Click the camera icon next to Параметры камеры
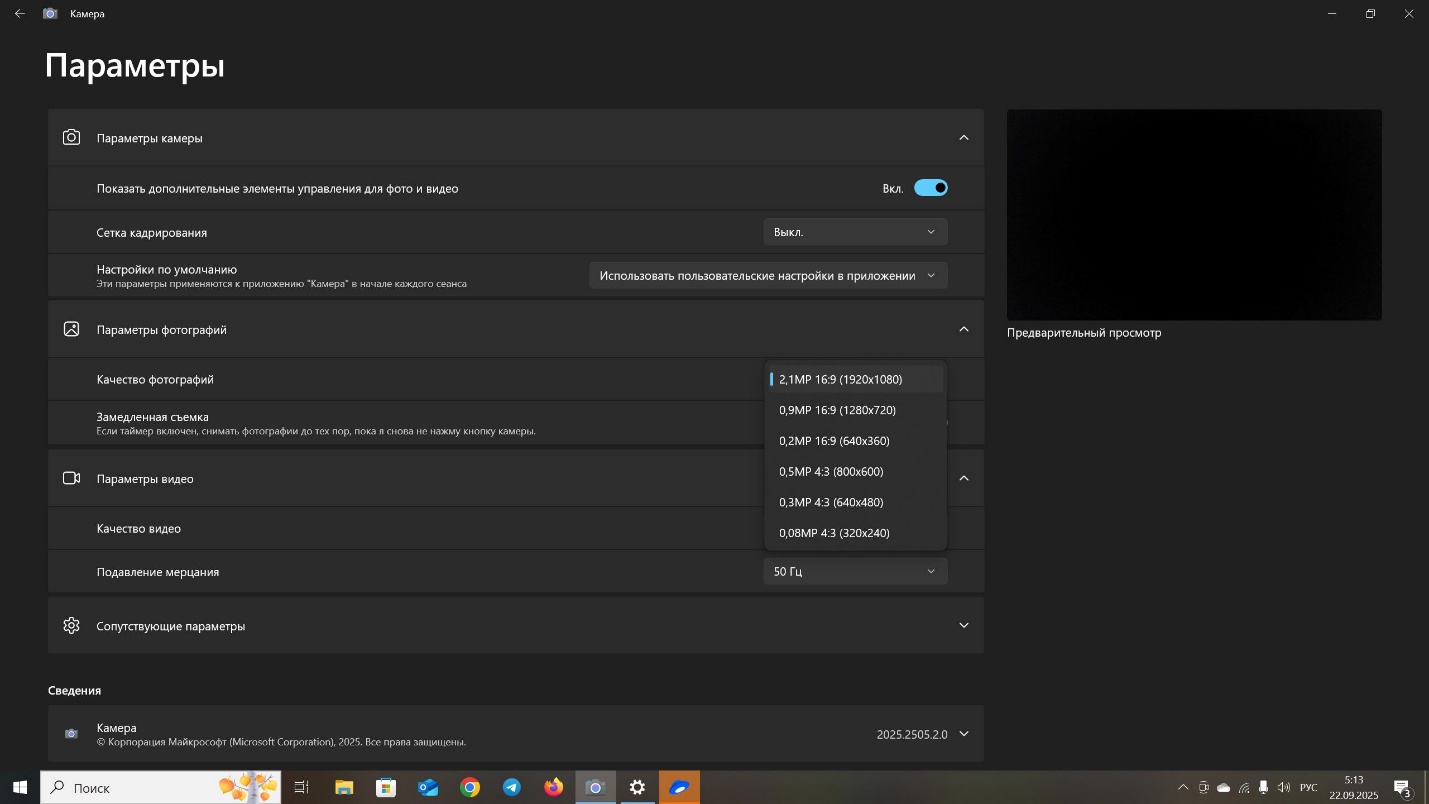The height and width of the screenshot is (804, 1429). click(x=71, y=138)
